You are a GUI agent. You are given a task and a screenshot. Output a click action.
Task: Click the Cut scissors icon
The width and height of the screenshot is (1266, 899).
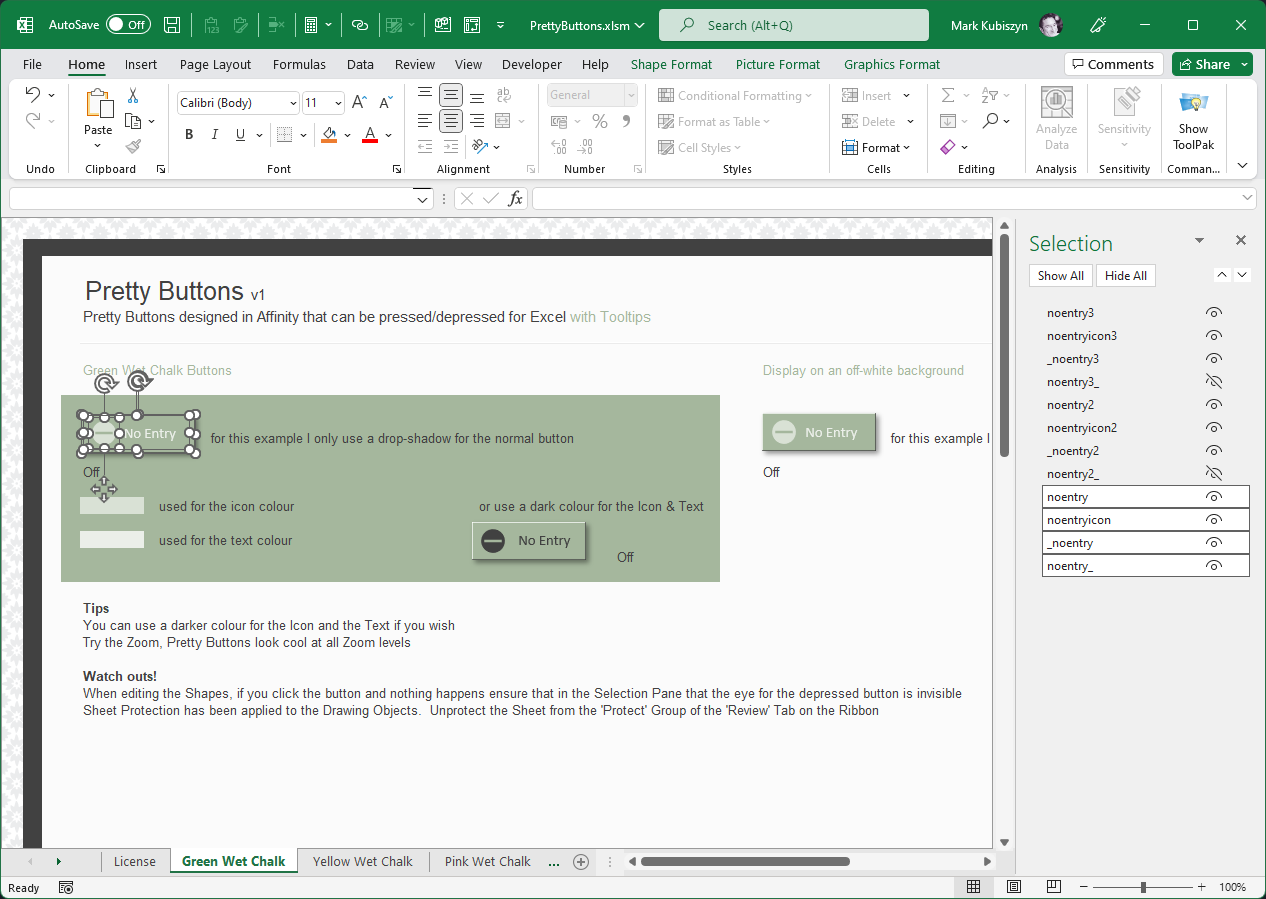pos(133,96)
